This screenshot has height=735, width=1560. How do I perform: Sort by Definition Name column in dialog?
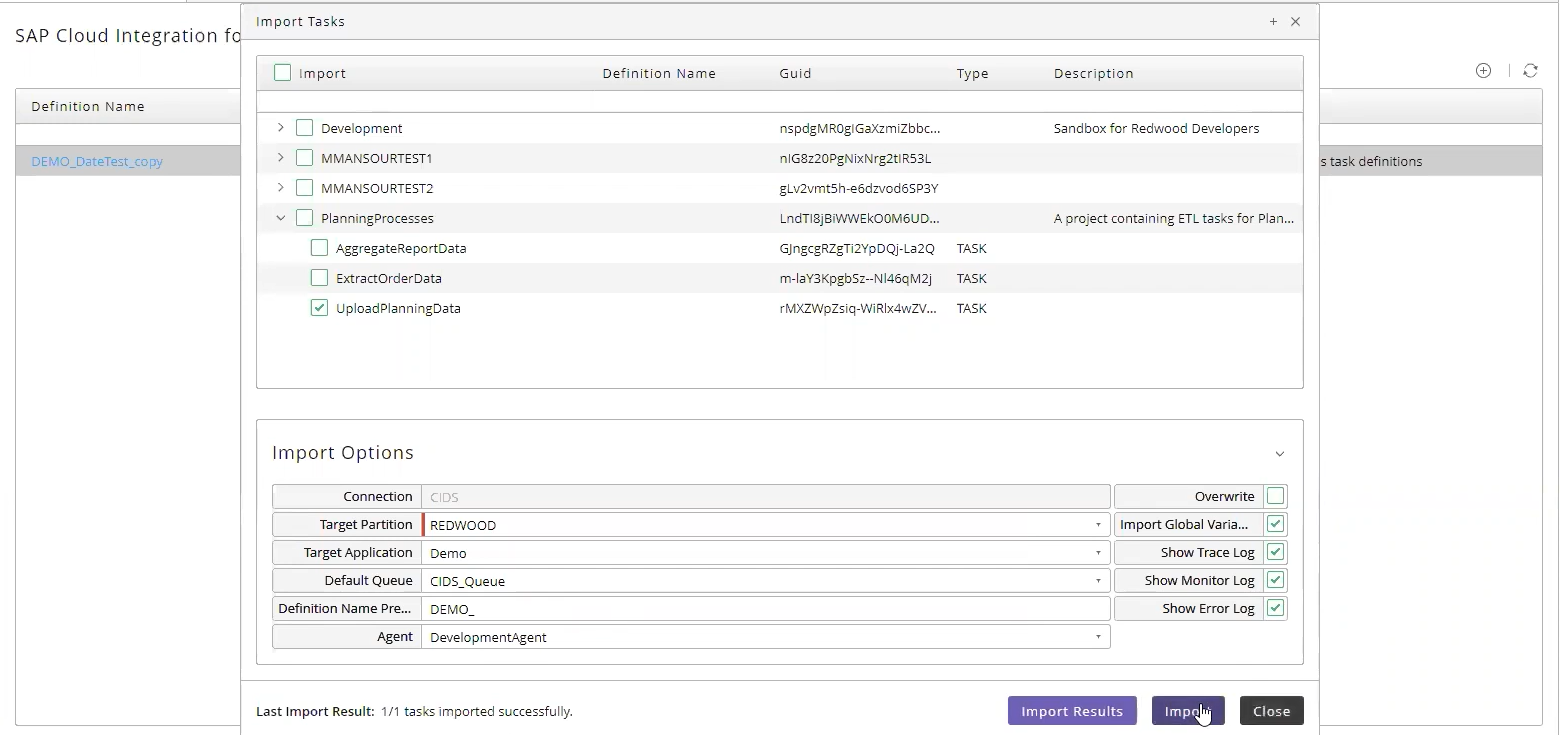(659, 73)
